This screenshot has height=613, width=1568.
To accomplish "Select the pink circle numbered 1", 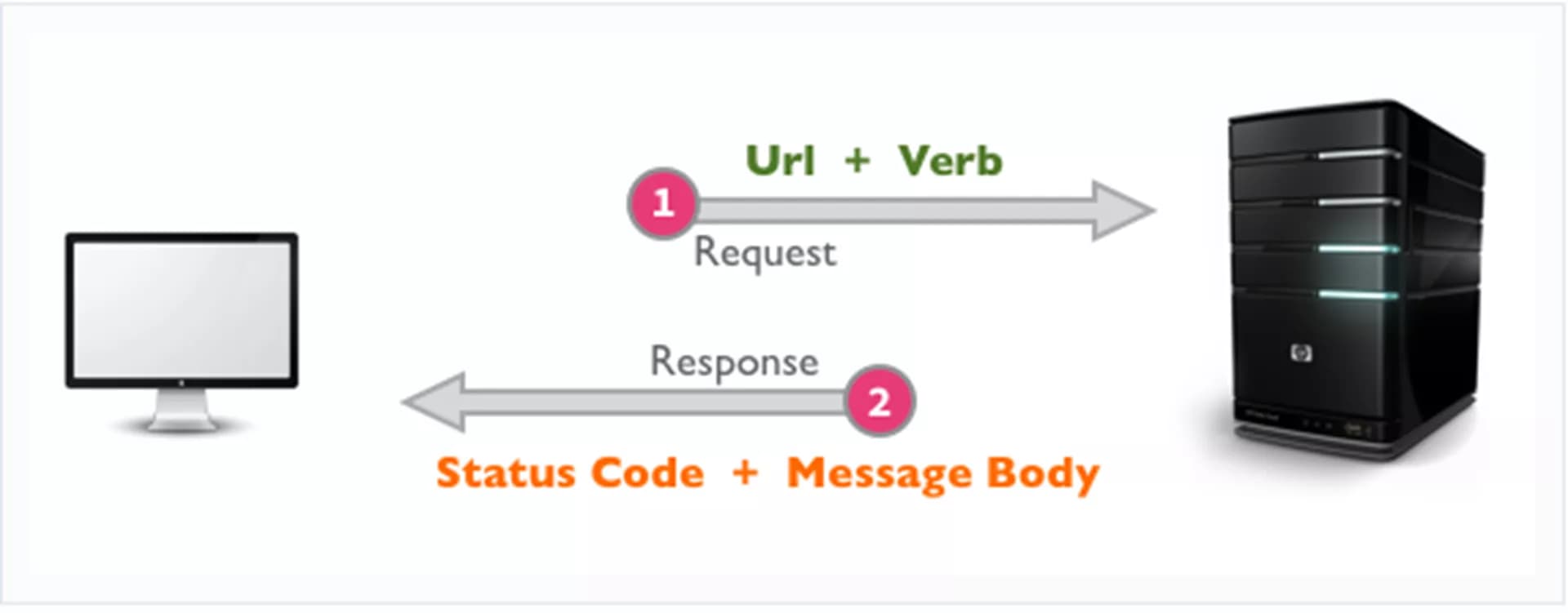I will coord(662,203).
